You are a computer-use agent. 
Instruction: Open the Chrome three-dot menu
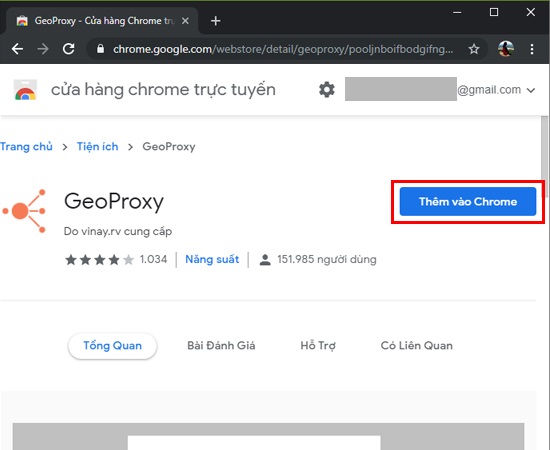(532, 49)
